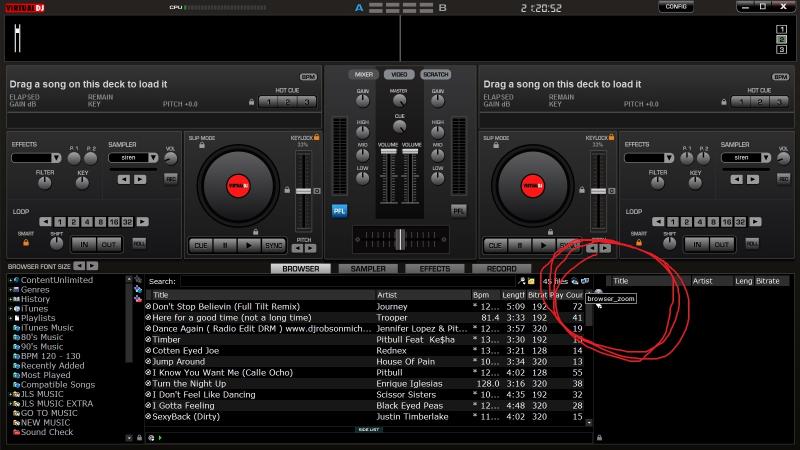Click the mixer crossfader slider

(x=399, y=239)
